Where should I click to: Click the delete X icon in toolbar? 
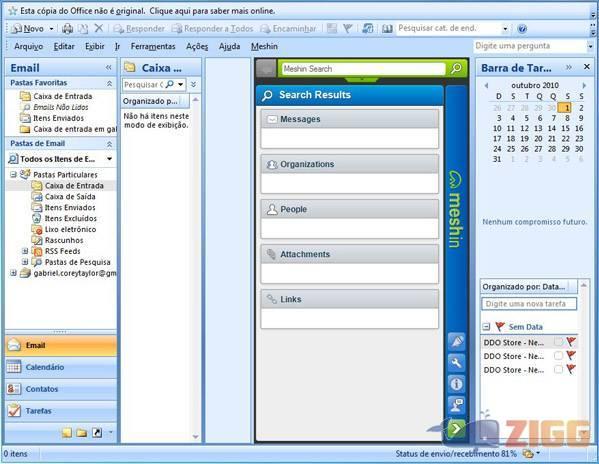(99, 28)
